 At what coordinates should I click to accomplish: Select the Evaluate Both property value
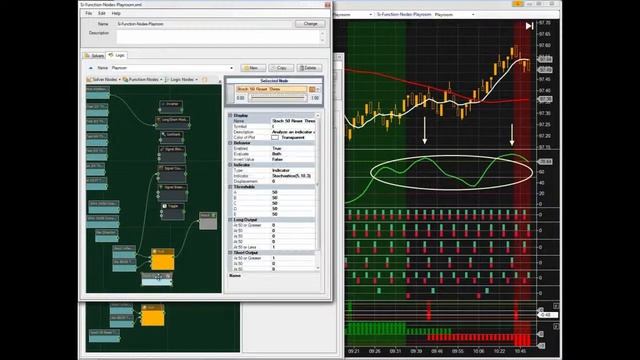point(293,154)
